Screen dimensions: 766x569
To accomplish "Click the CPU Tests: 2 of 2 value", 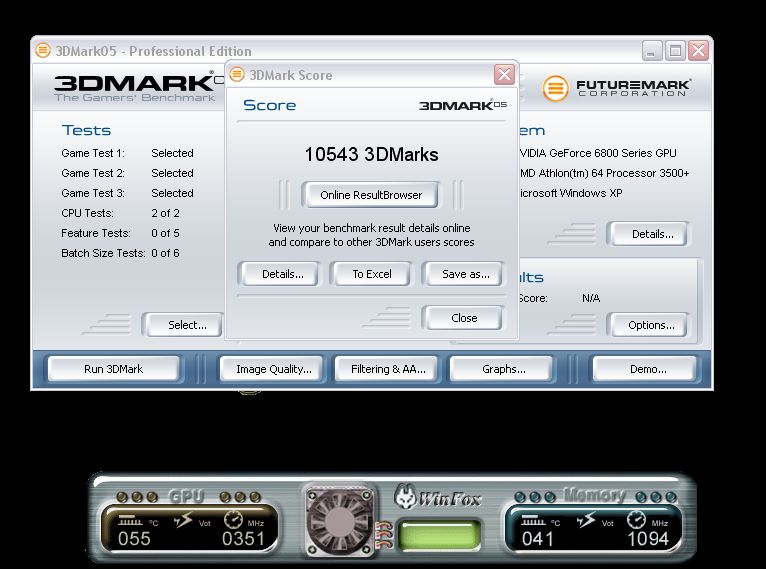I will point(165,213).
